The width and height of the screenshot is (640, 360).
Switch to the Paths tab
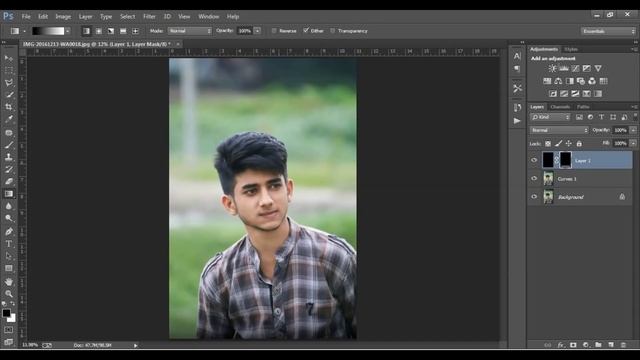(583, 107)
